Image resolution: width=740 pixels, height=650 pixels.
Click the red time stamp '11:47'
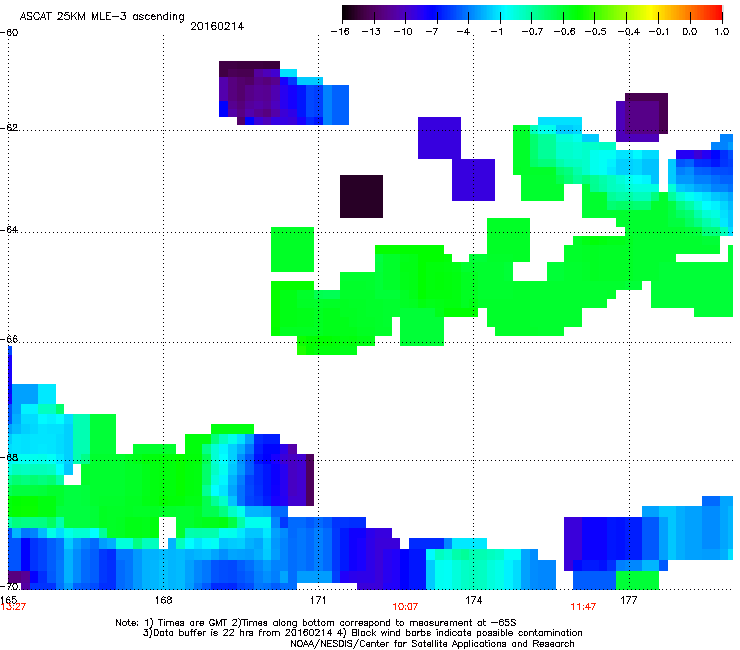[583, 607]
